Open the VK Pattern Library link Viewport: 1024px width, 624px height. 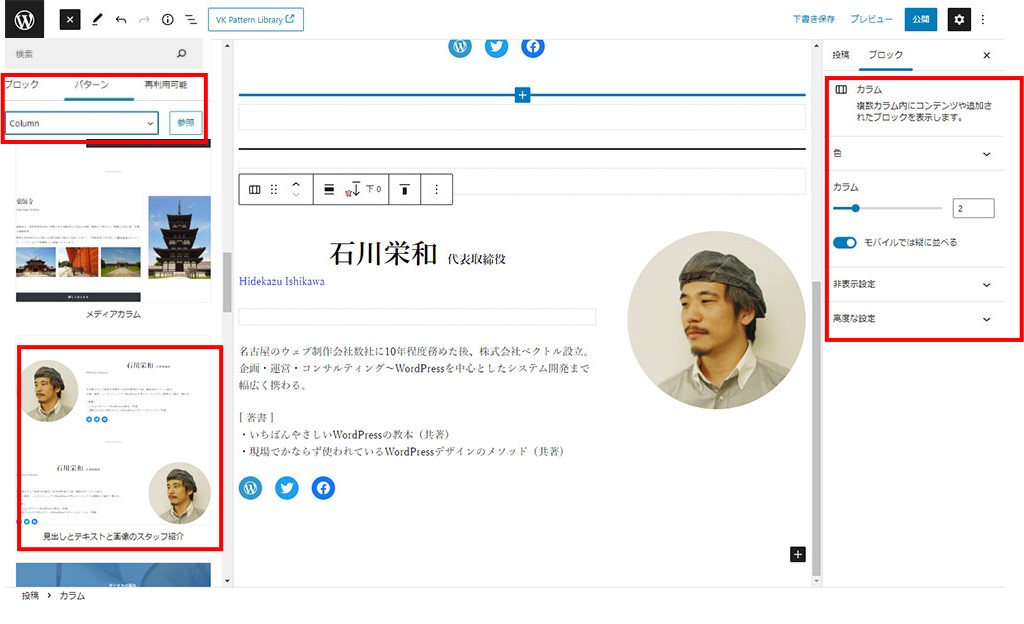(256, 19)
